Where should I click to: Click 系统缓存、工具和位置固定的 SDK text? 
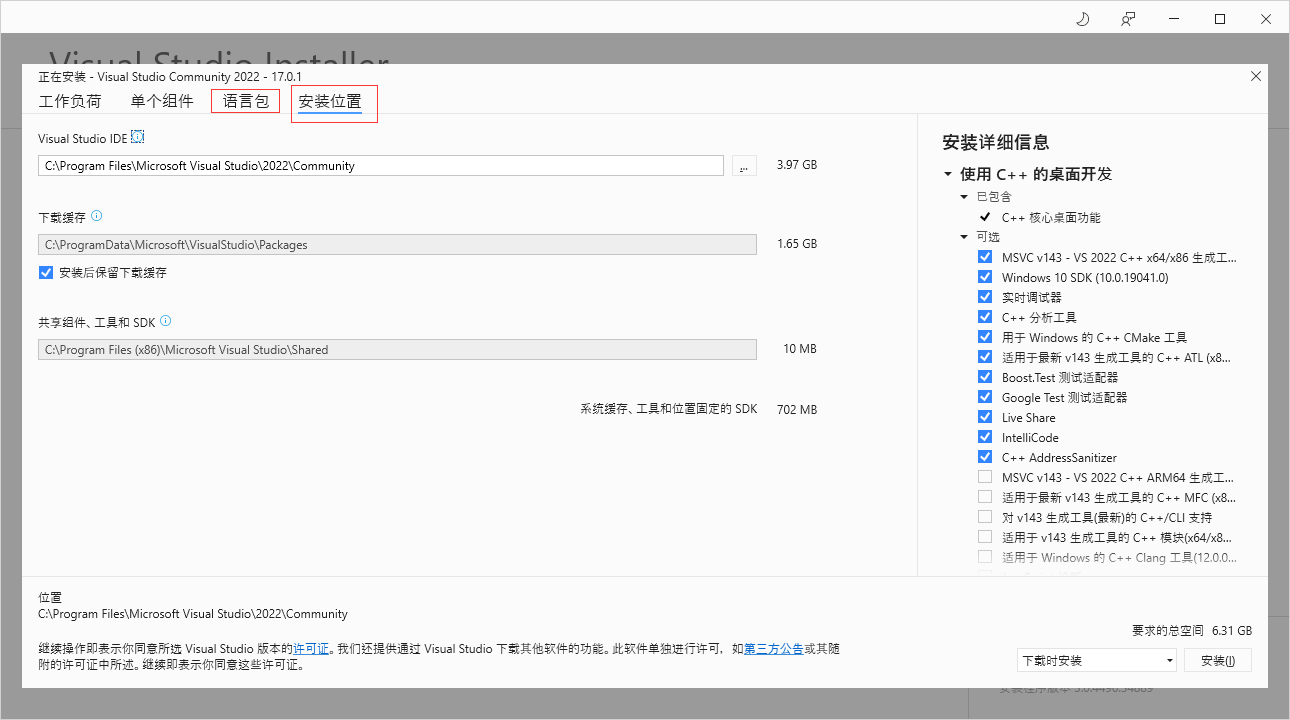[669, 410]
